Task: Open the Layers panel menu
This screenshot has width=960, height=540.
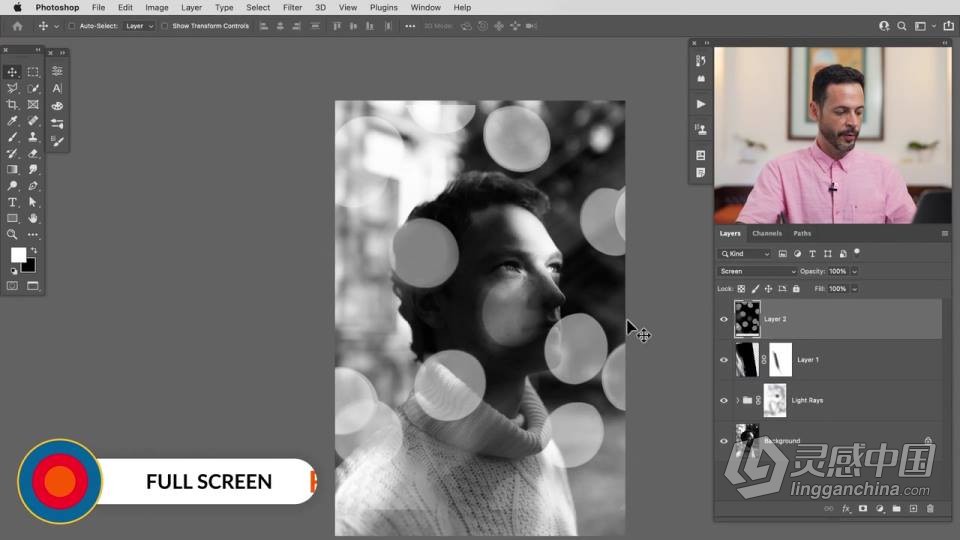Action: tap(945, 233)
